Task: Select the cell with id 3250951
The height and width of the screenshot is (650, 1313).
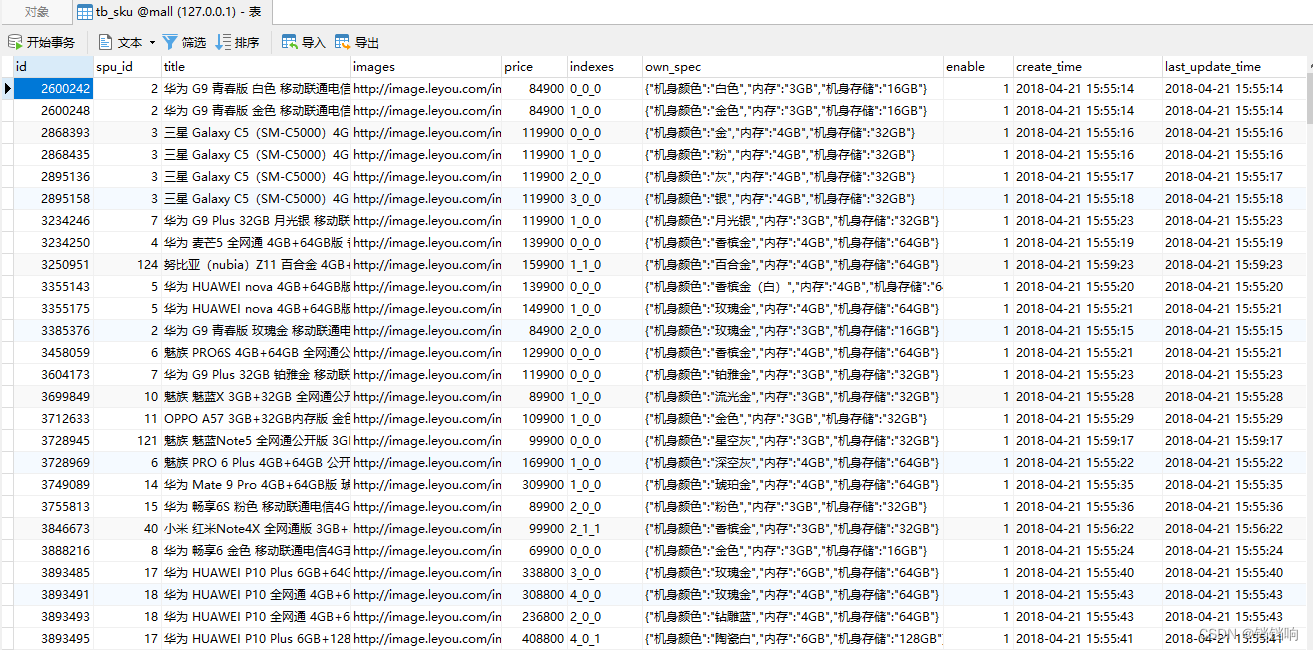Action: tap(53, 264)
